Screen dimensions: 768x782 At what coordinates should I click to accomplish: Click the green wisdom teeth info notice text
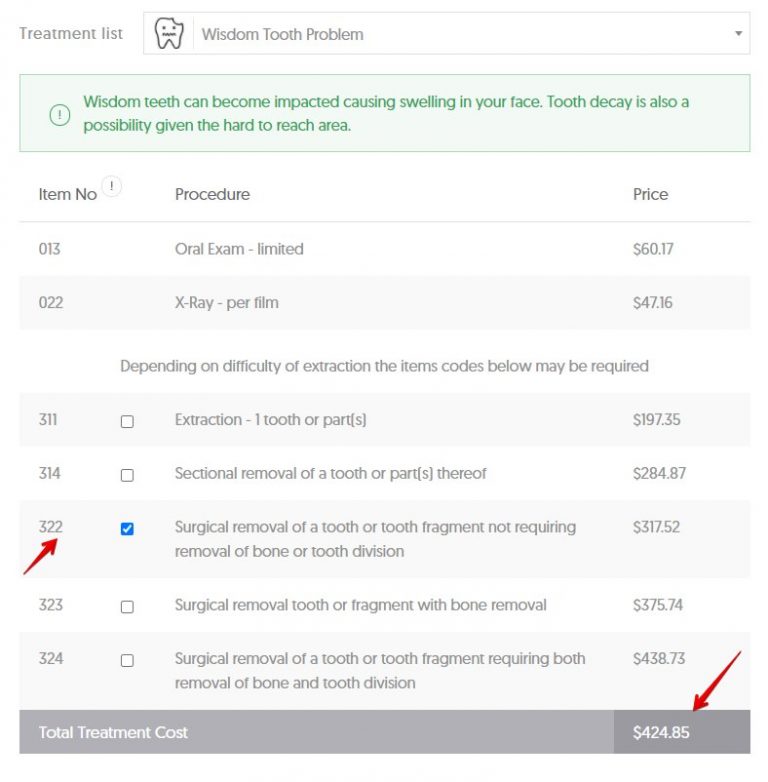click(385, 114)
